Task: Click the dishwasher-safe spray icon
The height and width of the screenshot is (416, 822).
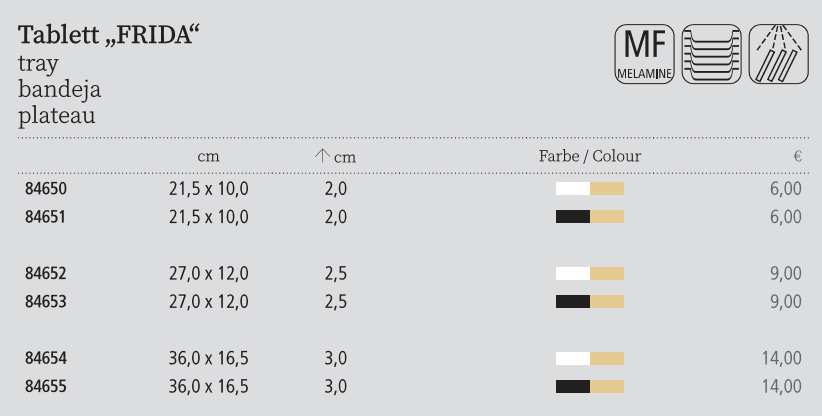Action: tap(777, 55)
